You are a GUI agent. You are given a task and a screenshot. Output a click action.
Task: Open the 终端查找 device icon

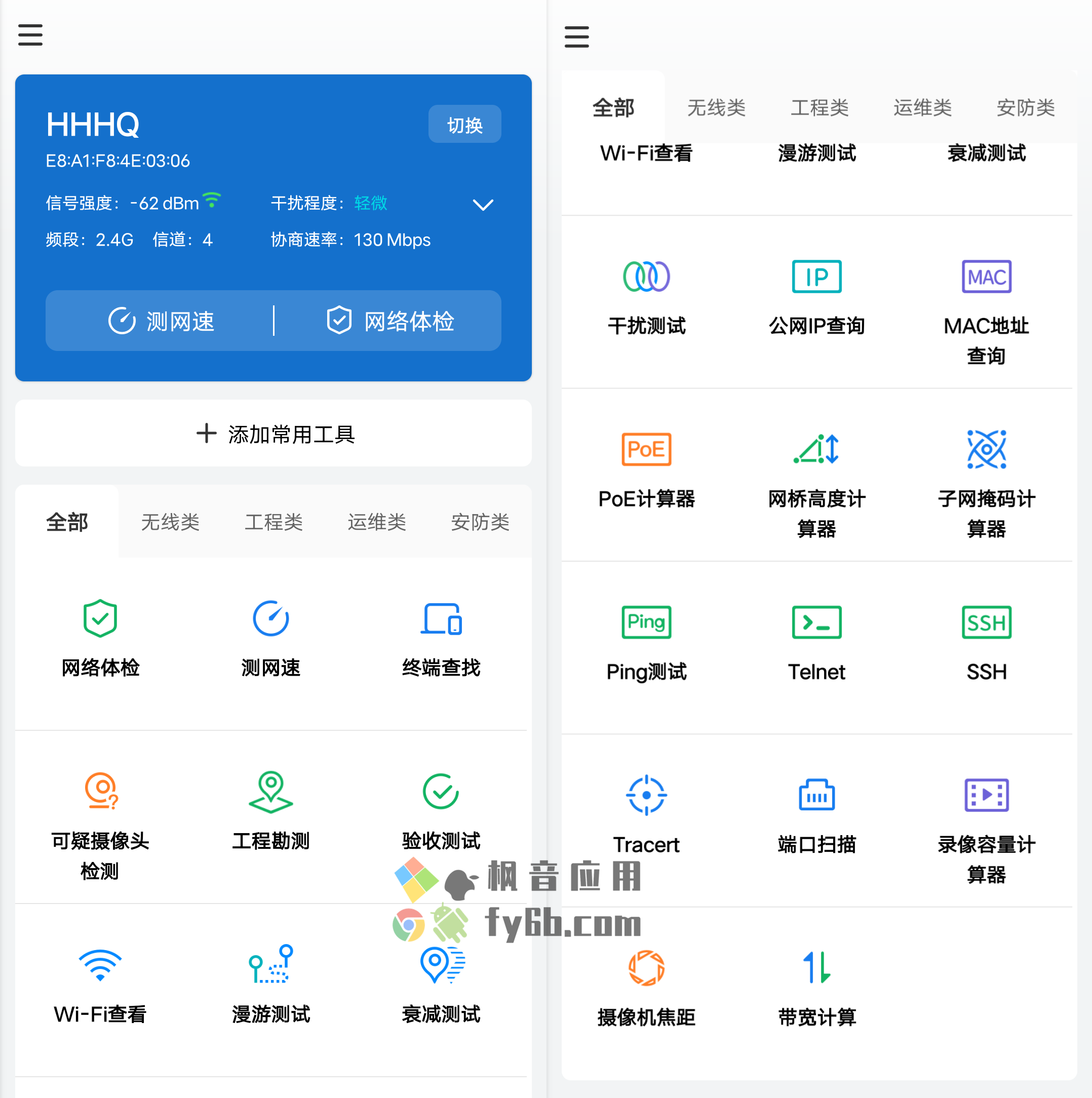[x=441, y=618]
